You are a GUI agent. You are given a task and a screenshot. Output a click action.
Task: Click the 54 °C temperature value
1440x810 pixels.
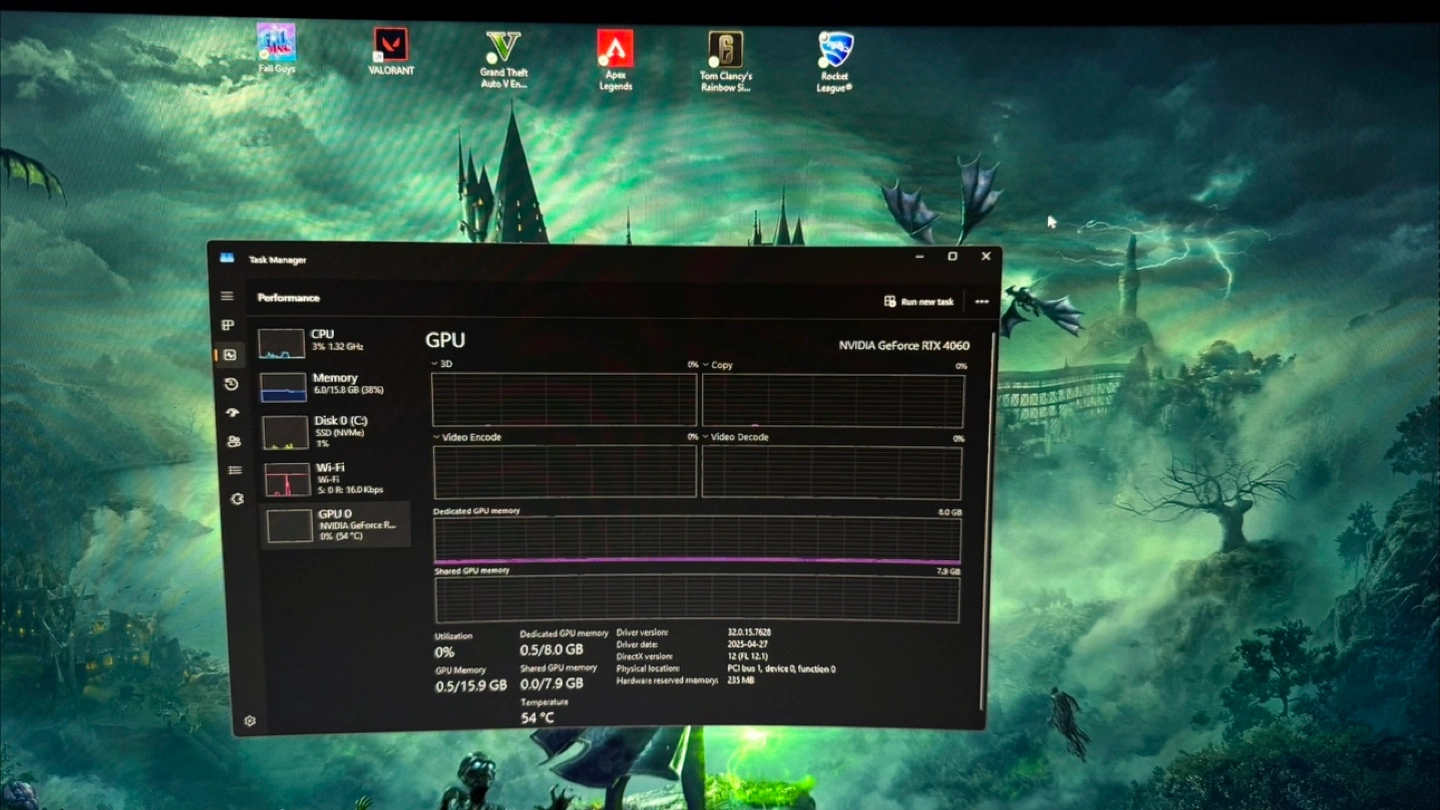(x=537, y=718)
